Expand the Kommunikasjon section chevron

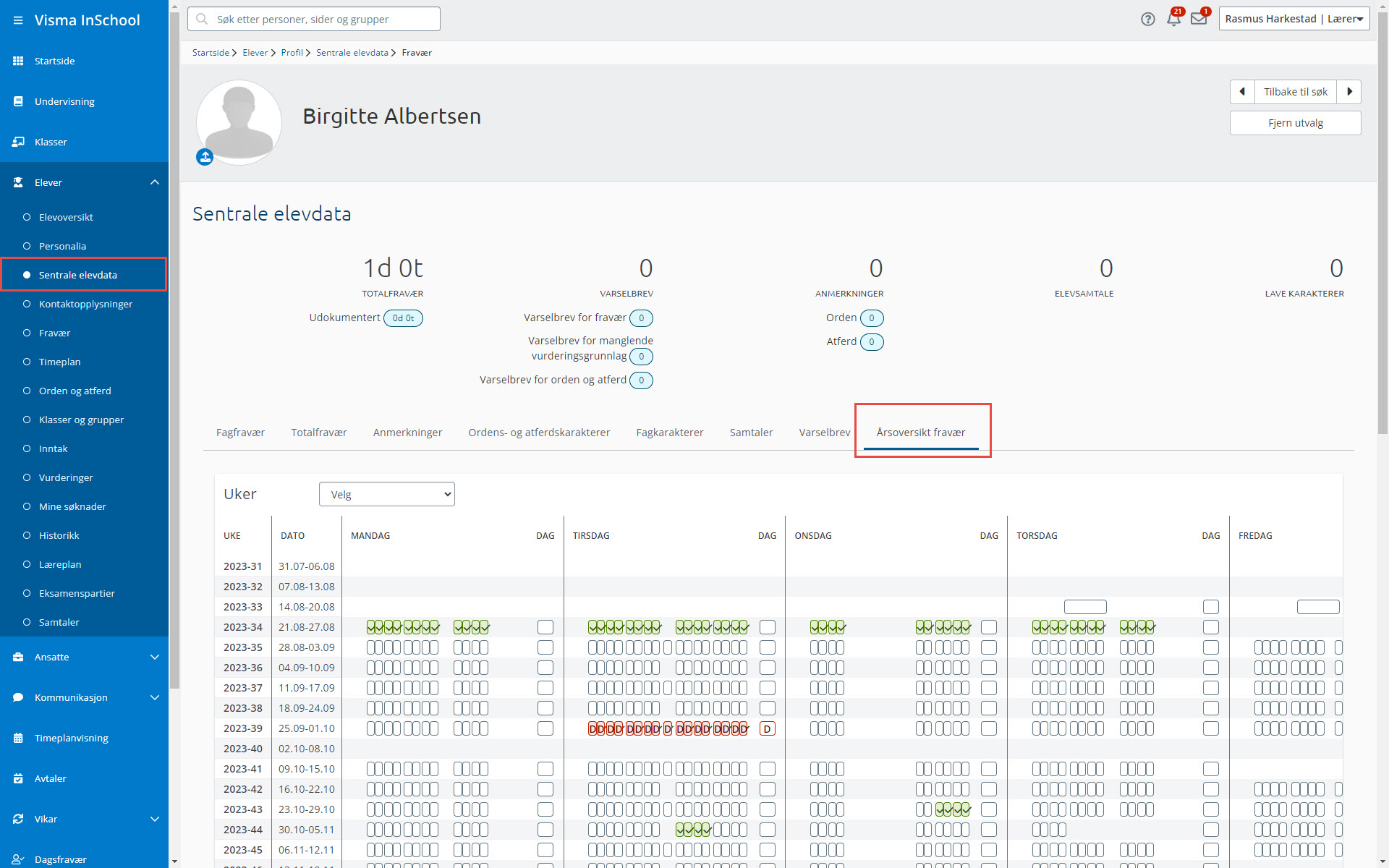coord(154,697)
